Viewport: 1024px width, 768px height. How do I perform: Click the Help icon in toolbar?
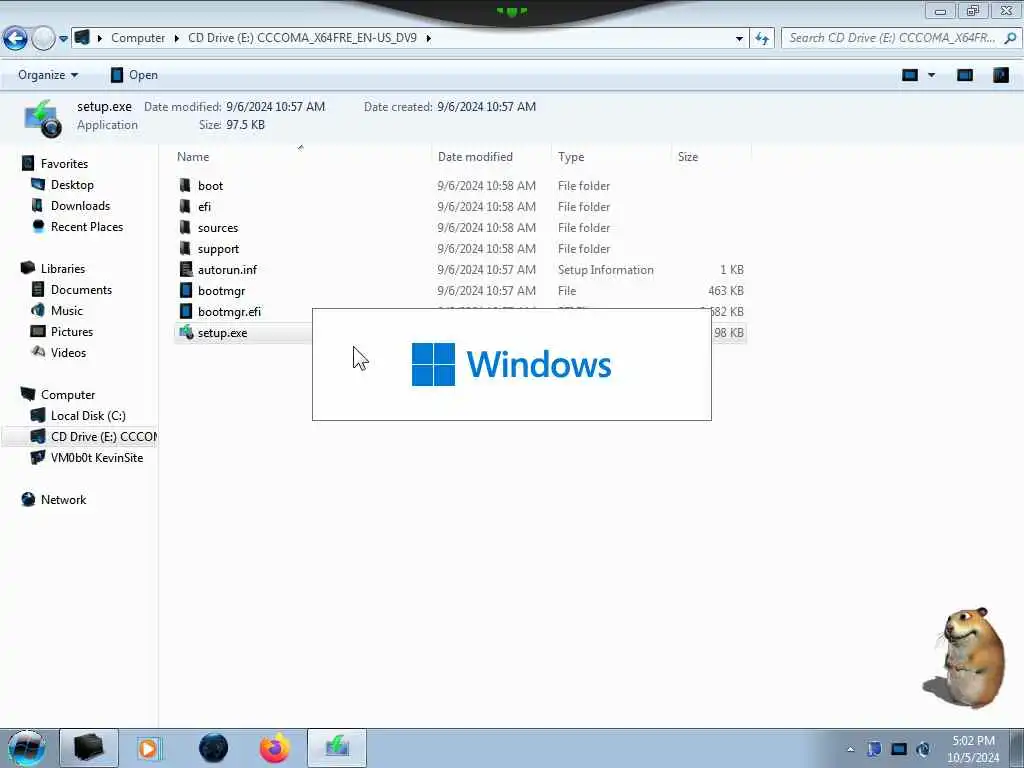point(1000,75)
